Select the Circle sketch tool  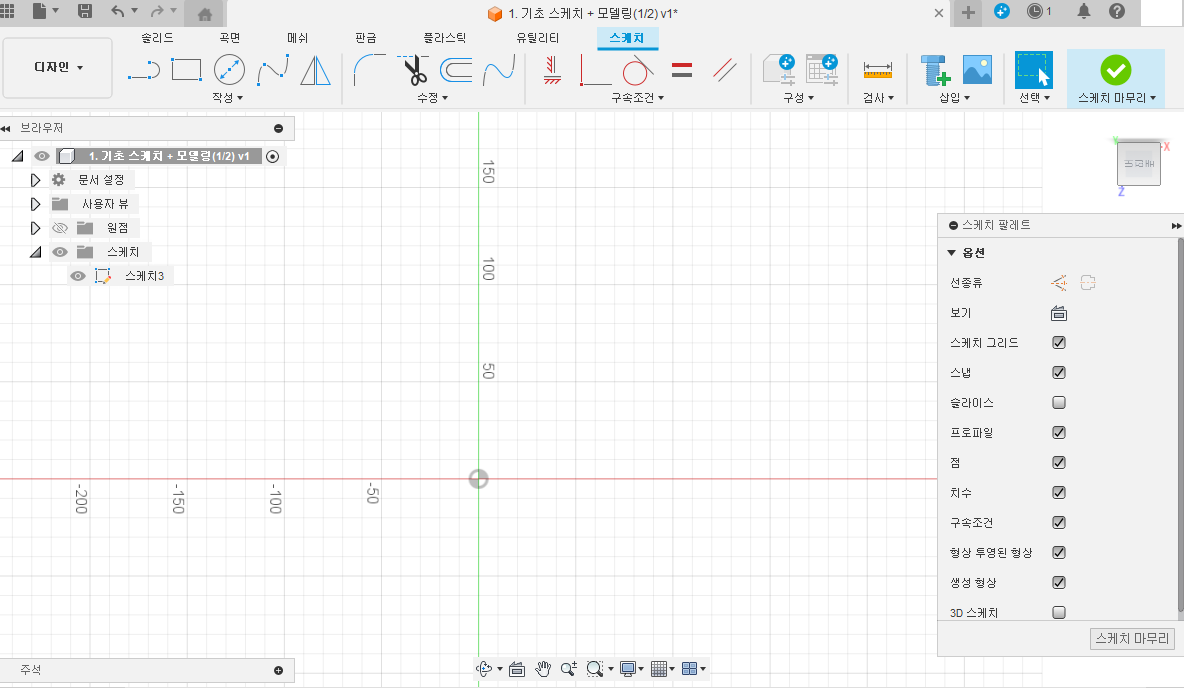[229, 69]
